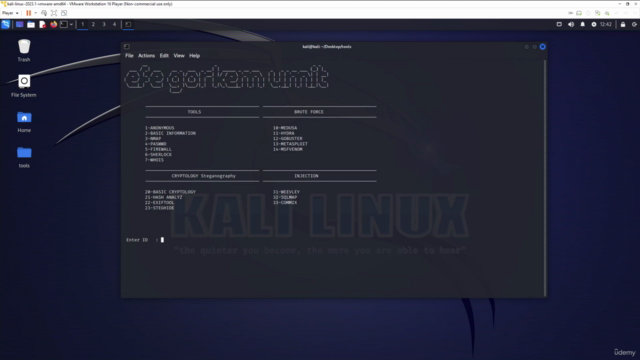This screenshot has width=640, height=360.
Task: Select the tools folder on desktop
Action: [24, 157]
